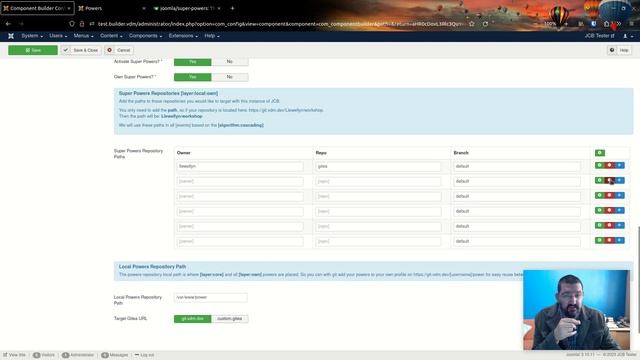Click the 'Local Powers Repository Path' heading
640x360 pixels.
coord(152,267)
